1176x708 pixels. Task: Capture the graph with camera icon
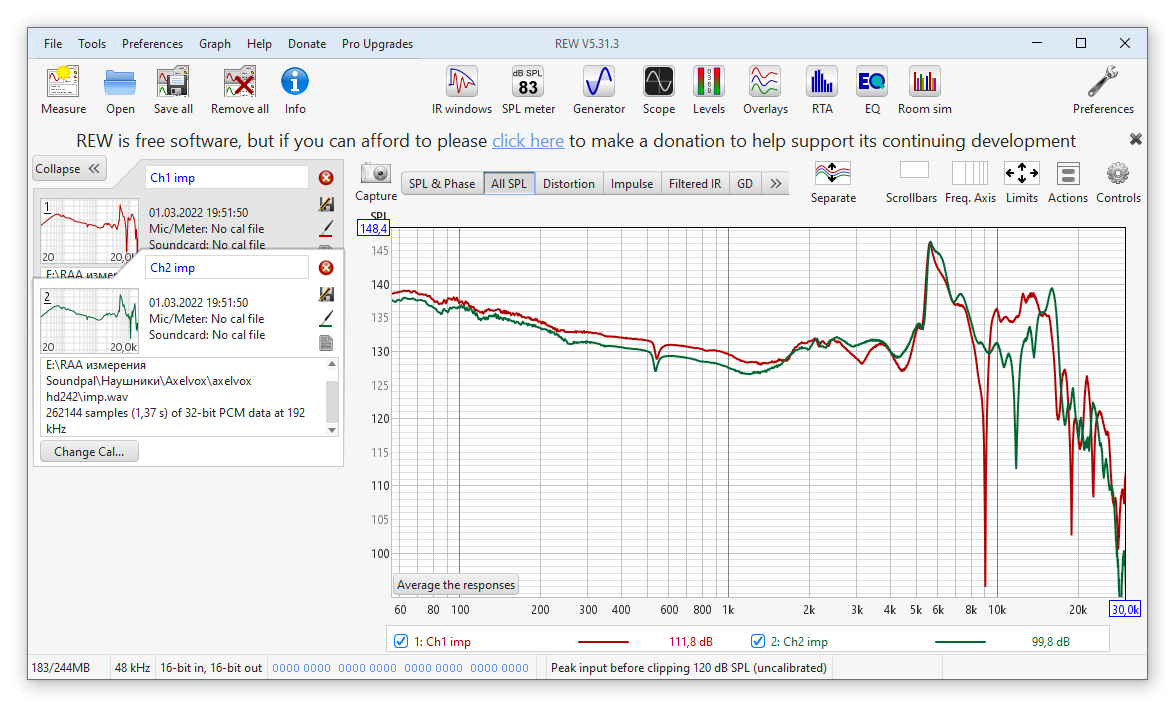click(376, 174)
